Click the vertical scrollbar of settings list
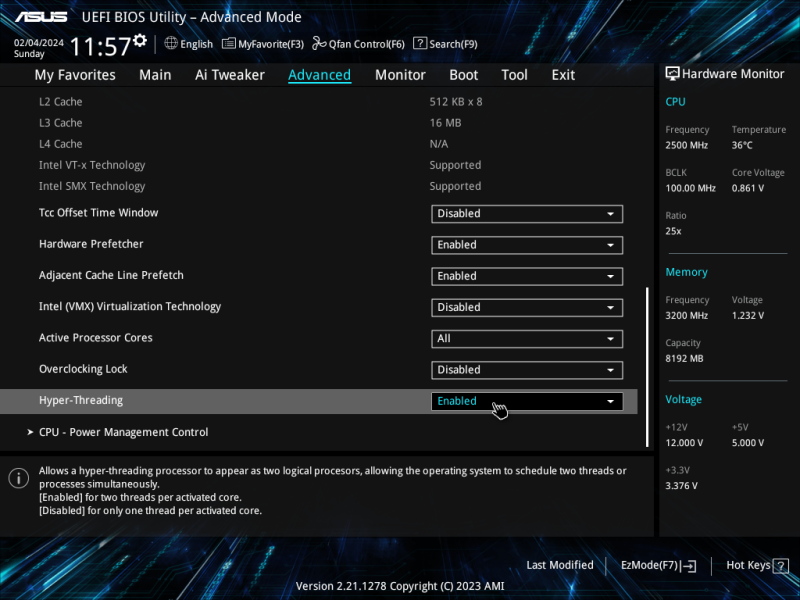Screen dimensions: 800x600 (x=647, y=366)
